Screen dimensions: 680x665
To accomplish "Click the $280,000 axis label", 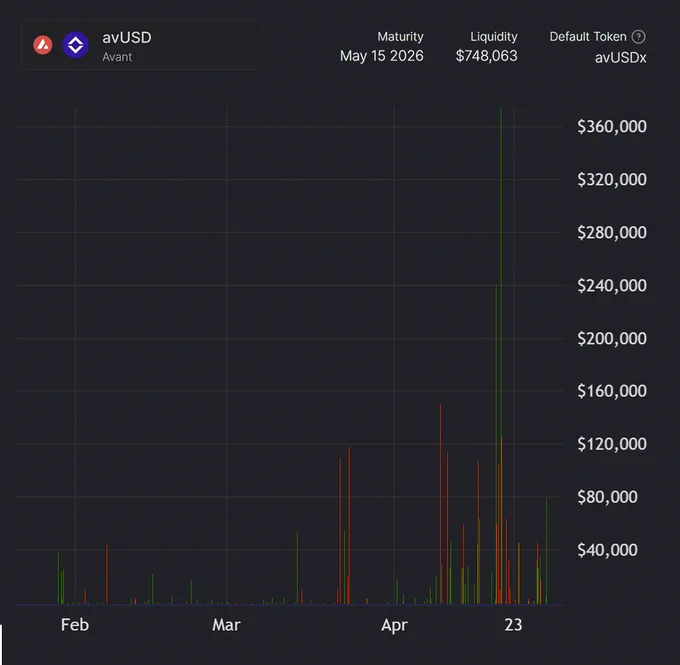I will coord(612,233).
